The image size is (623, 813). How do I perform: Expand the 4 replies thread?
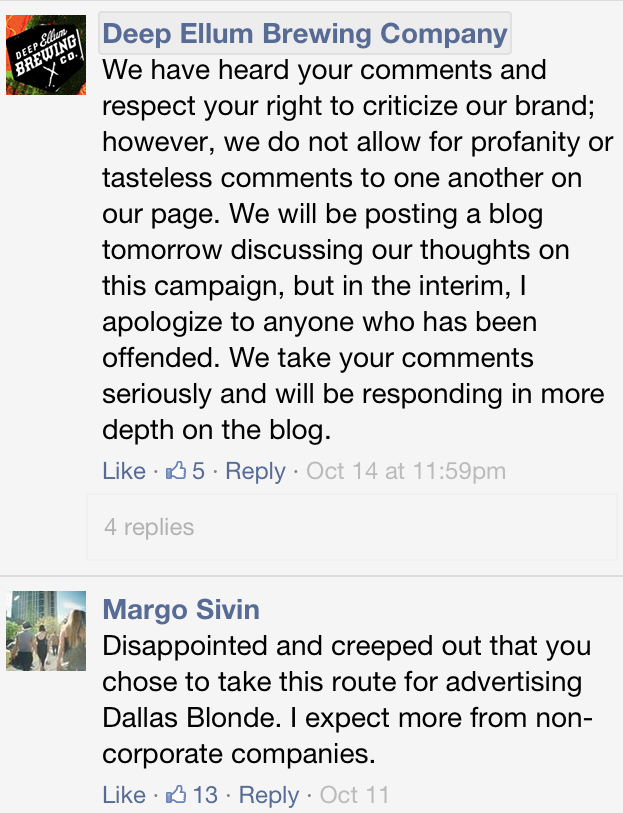pos(149,527)
